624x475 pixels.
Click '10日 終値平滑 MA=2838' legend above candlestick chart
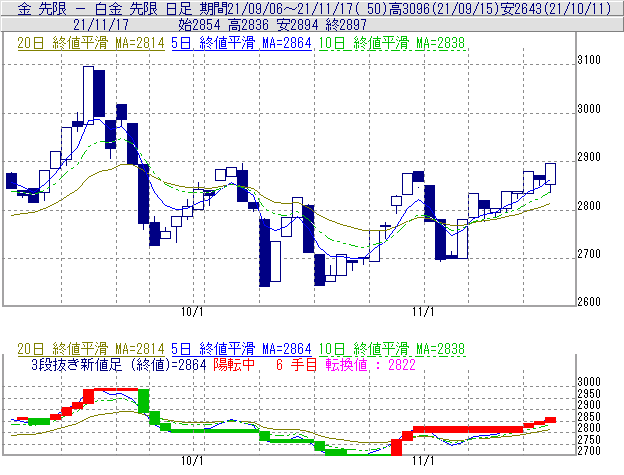392,43
